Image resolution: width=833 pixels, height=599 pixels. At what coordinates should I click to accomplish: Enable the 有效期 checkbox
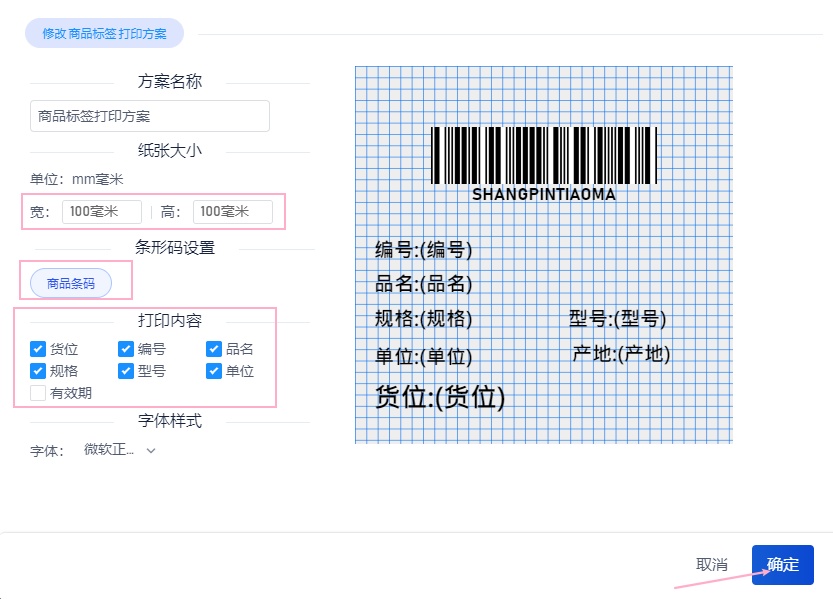coord(38,393)
